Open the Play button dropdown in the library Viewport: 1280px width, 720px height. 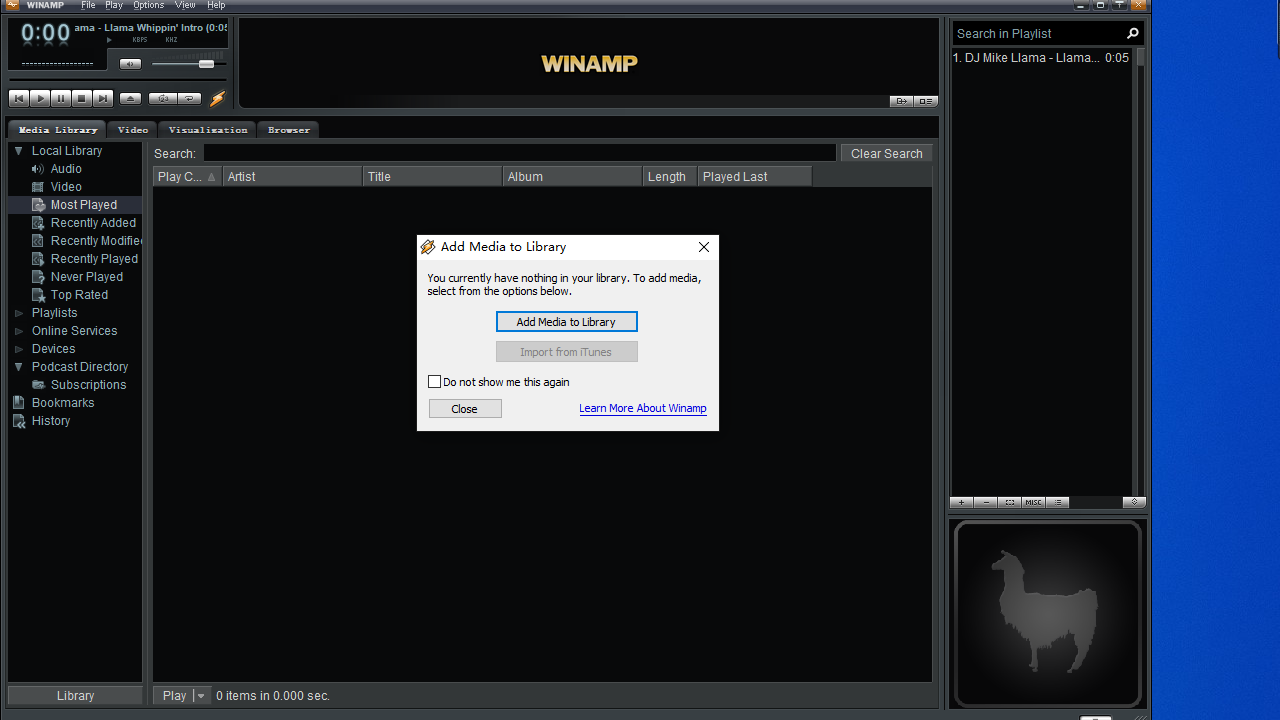coord(201,695)
